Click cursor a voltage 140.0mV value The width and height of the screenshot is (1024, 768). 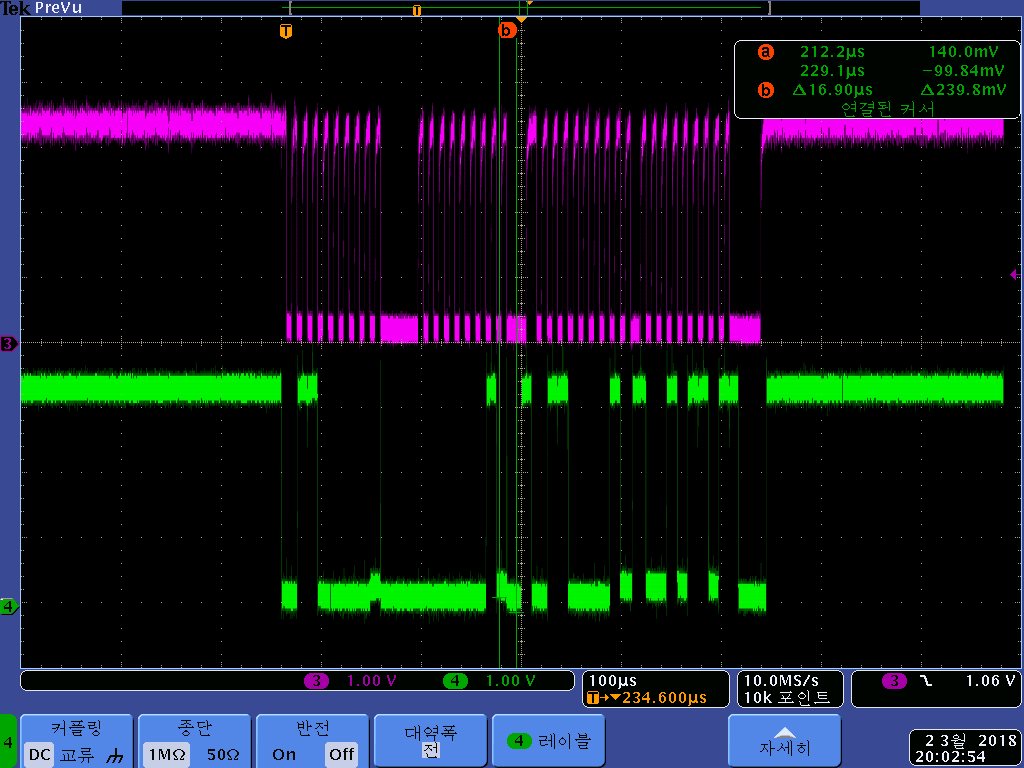coord(963,52)
